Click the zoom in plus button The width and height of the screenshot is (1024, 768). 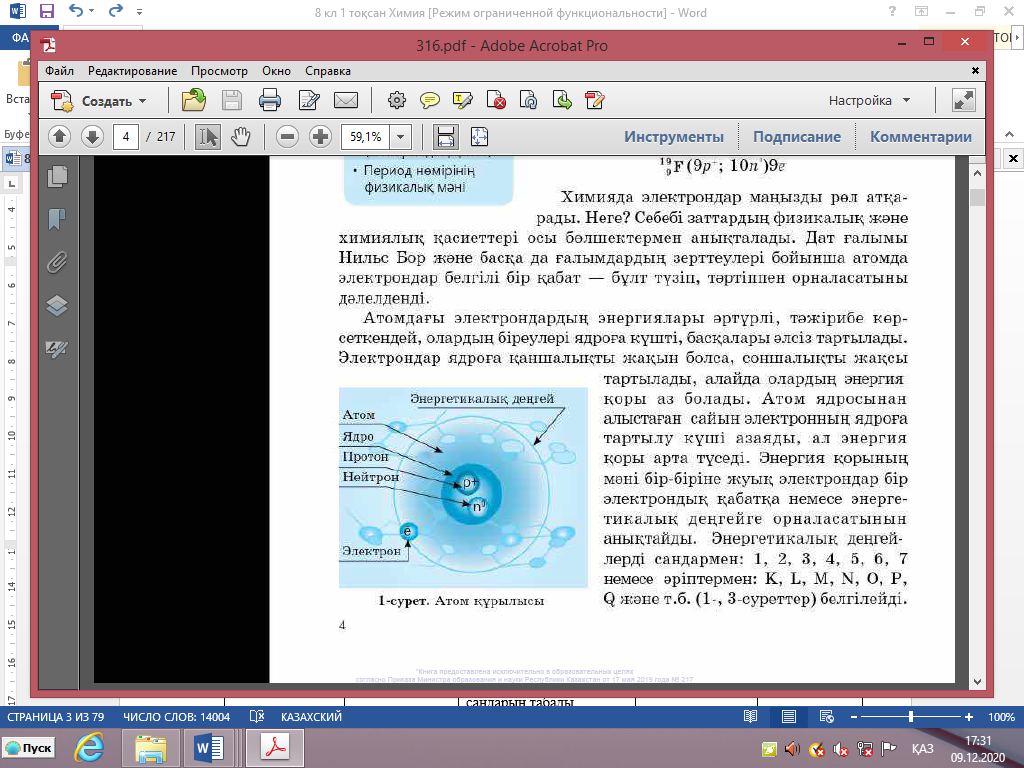coord(320,137)
